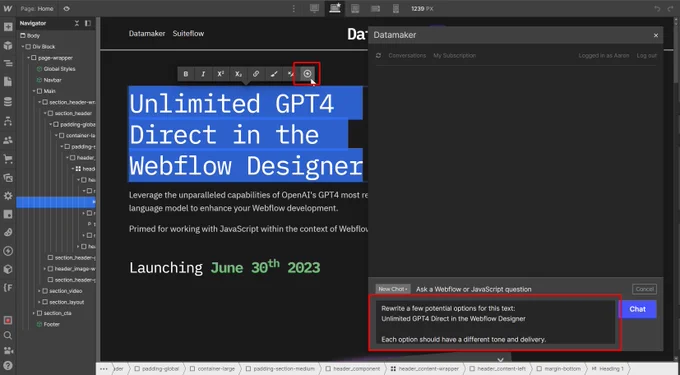Open the Page: Home selector
This screenshot has width=680, height=375.
(37, 9)
